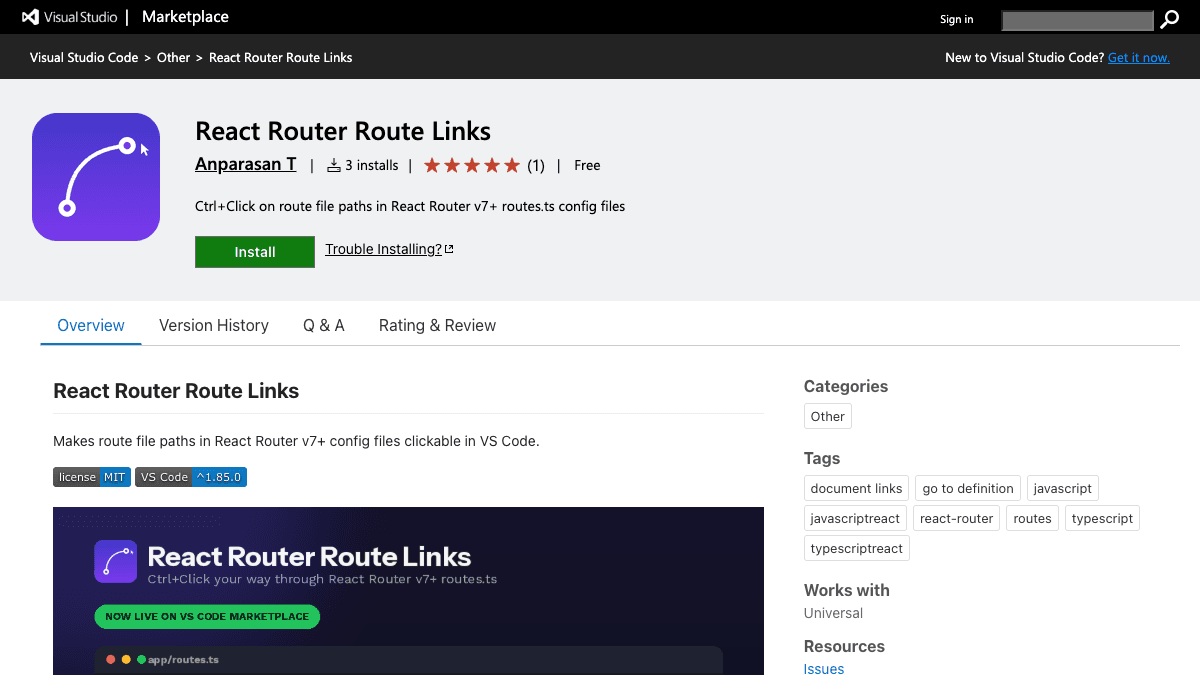Click the Universal text under Works with
This screenshot has width=1200, height=675.
[x=833, y=613]
